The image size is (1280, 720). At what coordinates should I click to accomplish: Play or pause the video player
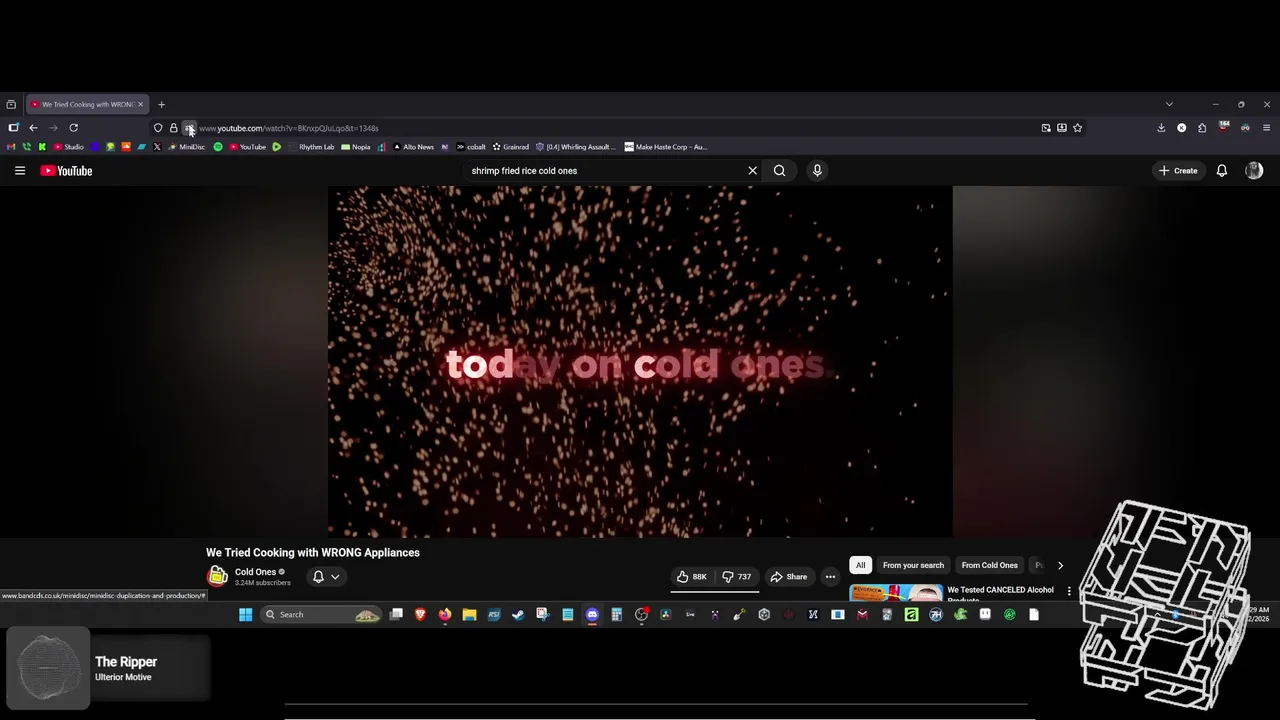pos(640,362)
